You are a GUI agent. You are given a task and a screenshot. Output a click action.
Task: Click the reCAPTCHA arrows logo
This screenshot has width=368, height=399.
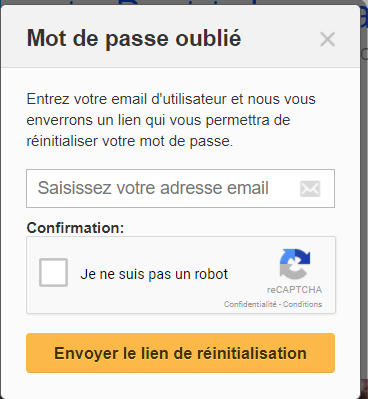(295, 264)
